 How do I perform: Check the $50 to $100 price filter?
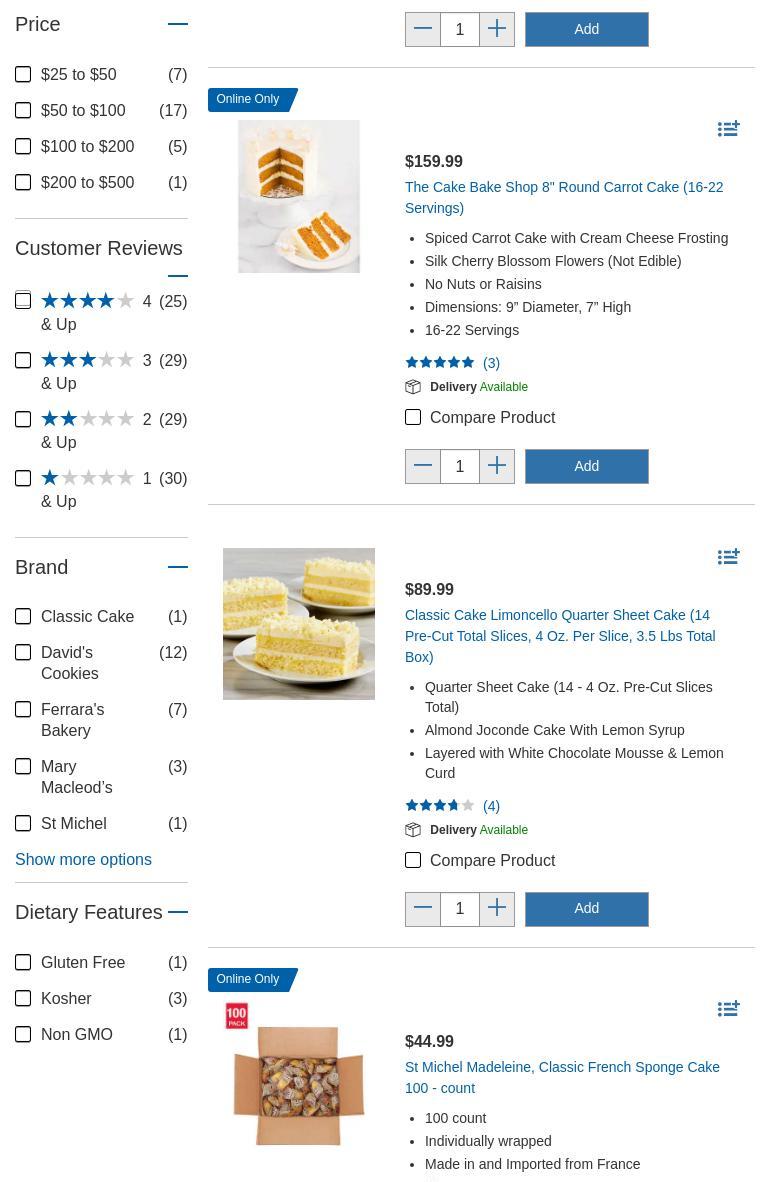(x=23, y=110)
